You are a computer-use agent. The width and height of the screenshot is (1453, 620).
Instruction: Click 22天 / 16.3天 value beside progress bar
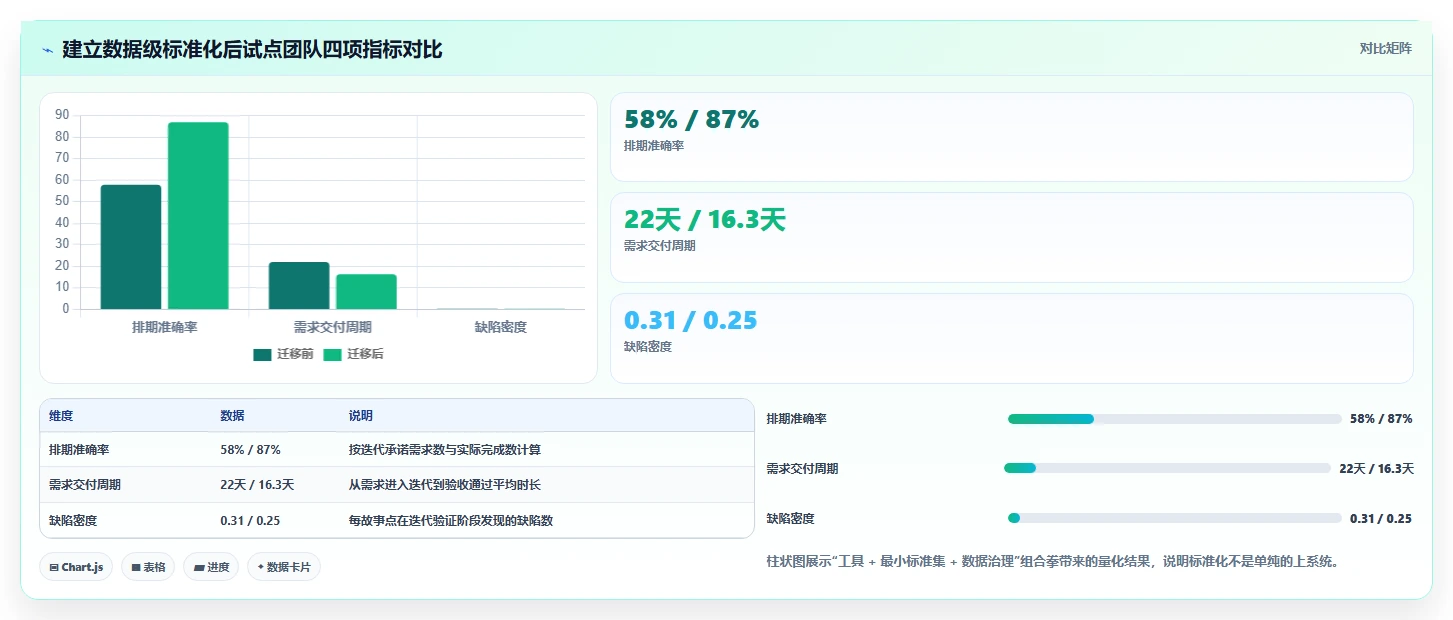pyautogui.click(x=1376, y=468)
